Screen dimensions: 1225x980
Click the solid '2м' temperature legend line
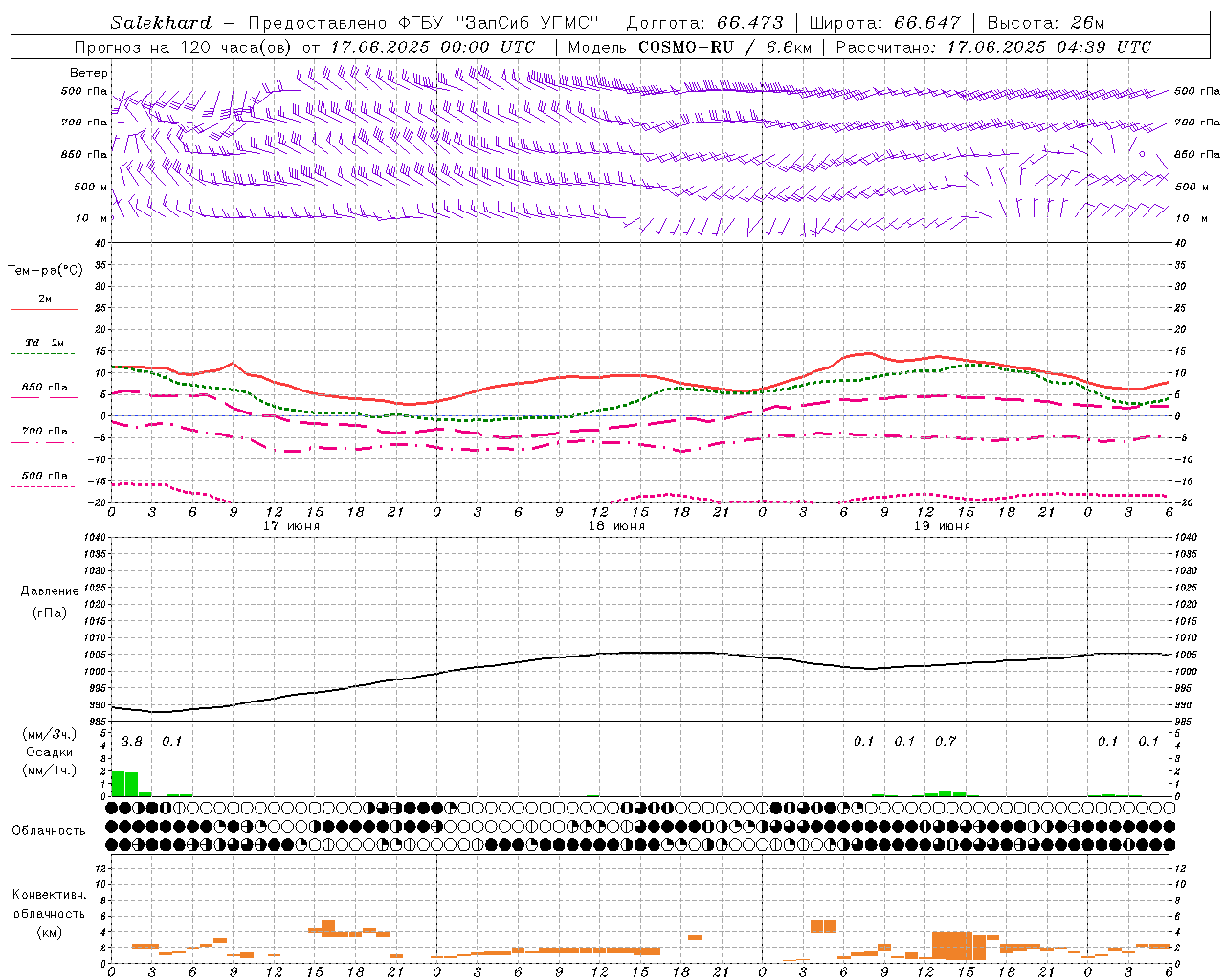[x=44, y=309]
